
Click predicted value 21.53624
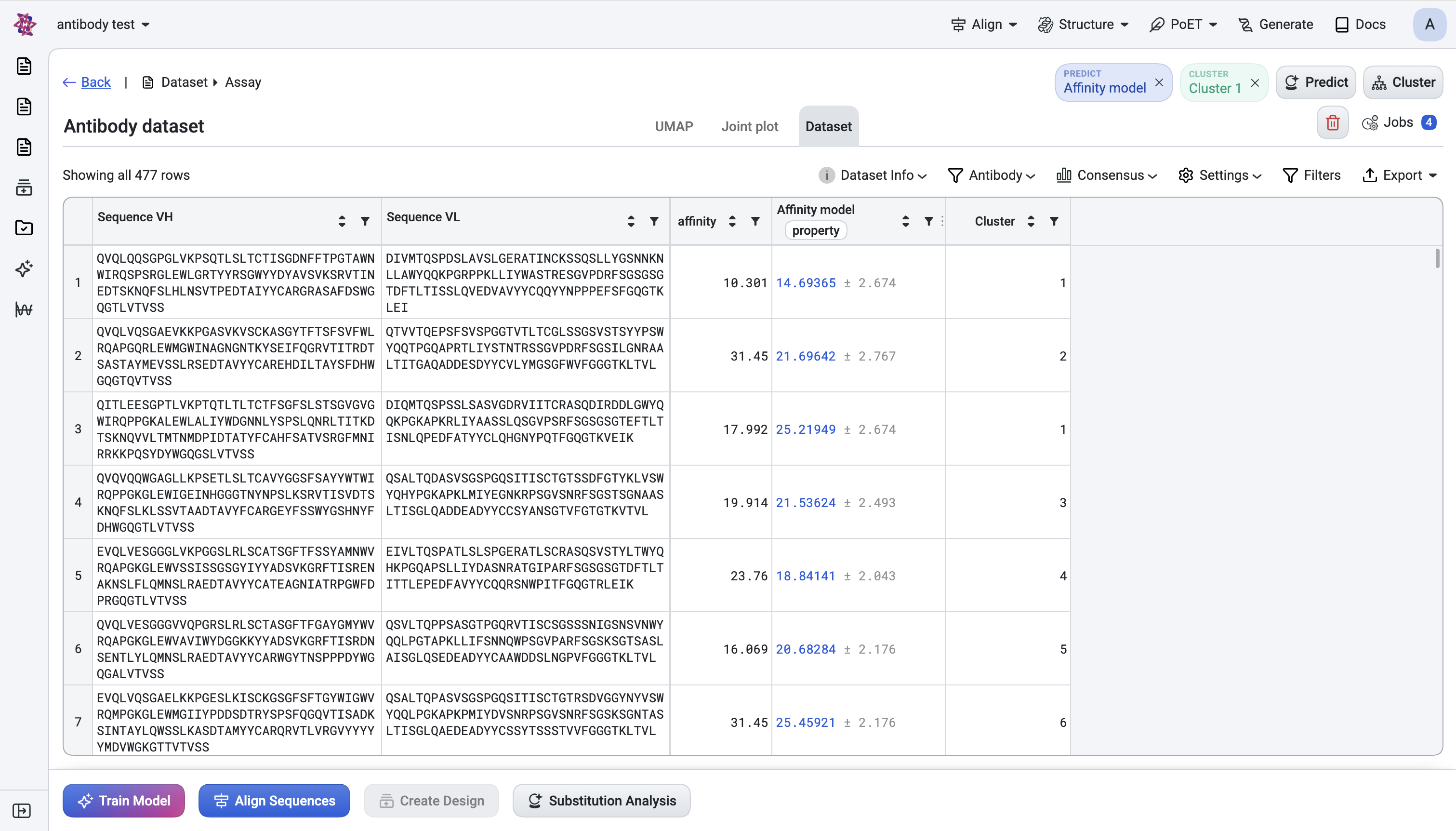(805, 503)
